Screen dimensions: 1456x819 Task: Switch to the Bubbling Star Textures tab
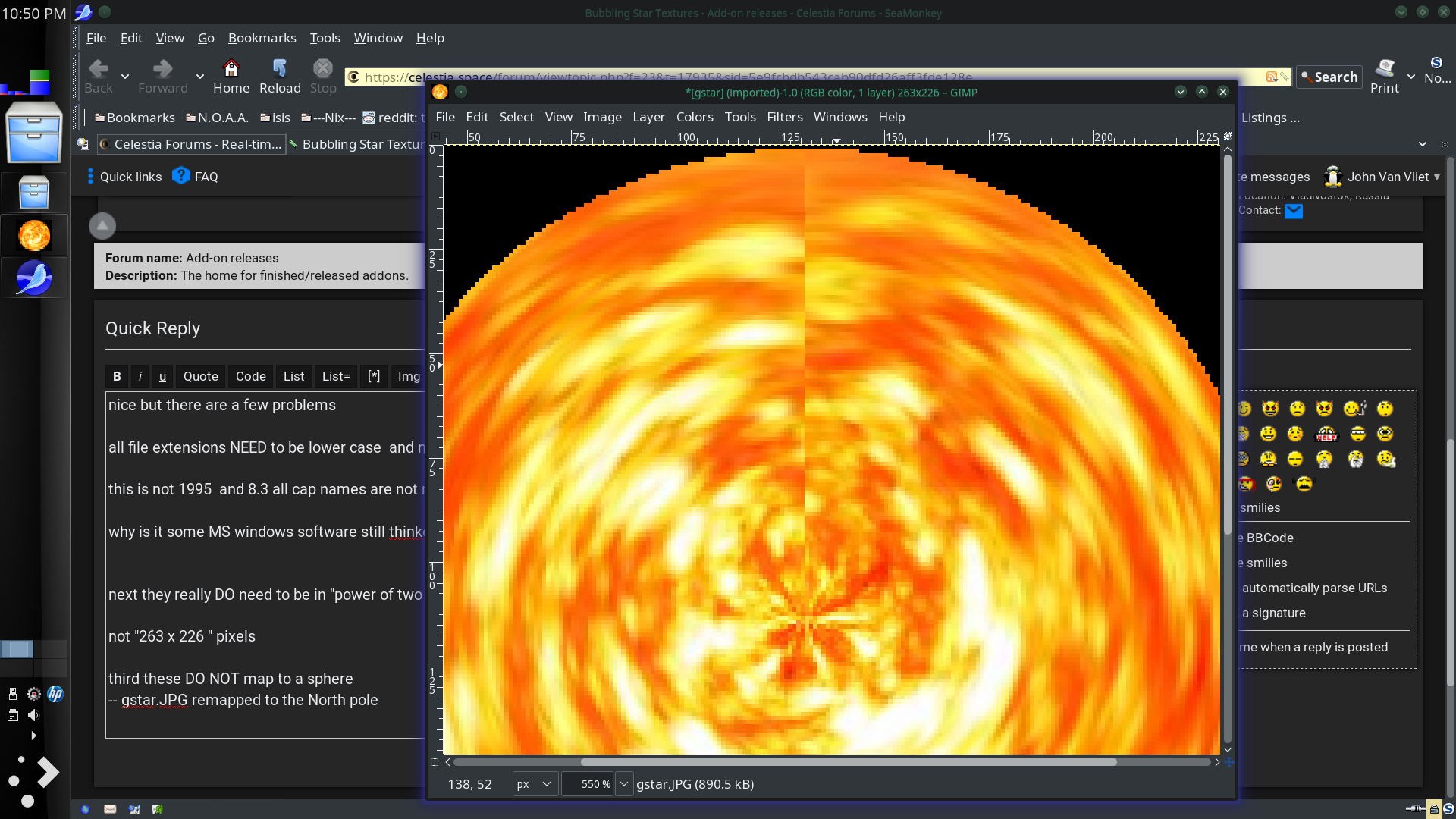(356, 144)
